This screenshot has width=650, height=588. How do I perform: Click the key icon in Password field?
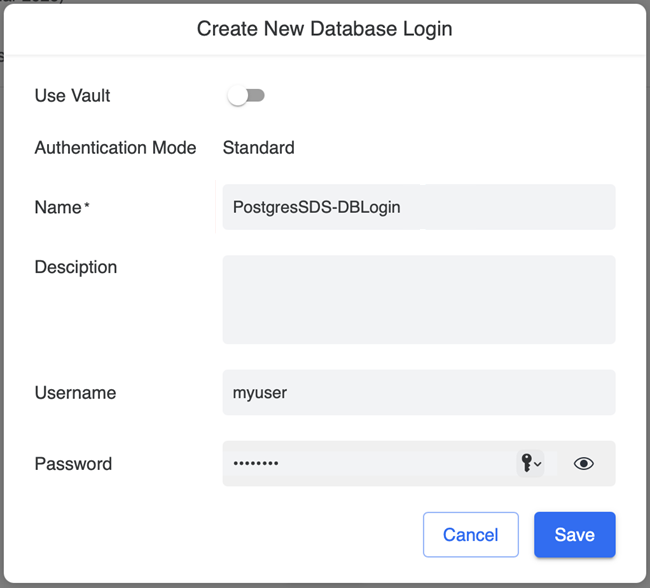coord(526,463)
